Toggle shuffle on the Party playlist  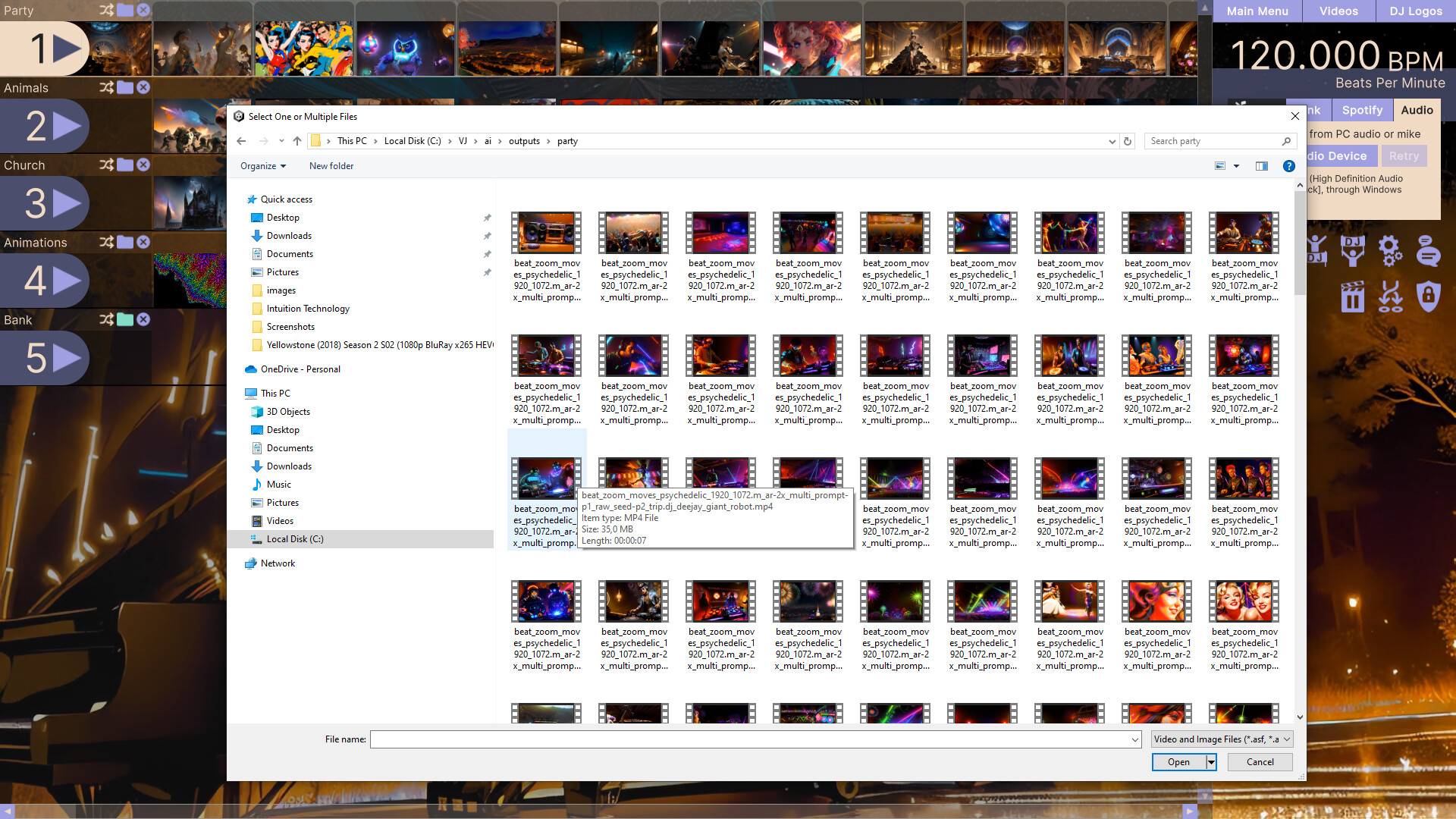tap(105, 11)
